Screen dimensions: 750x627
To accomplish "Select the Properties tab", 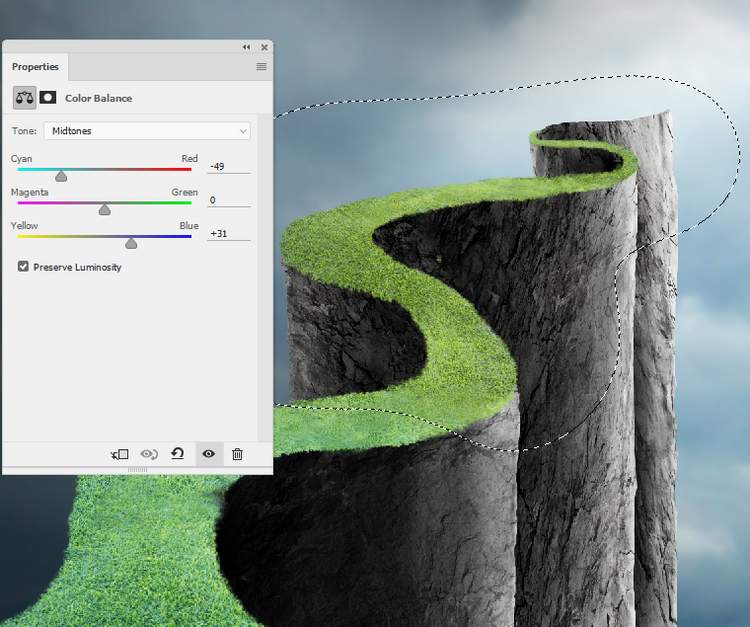I will (x=35, y=66).
